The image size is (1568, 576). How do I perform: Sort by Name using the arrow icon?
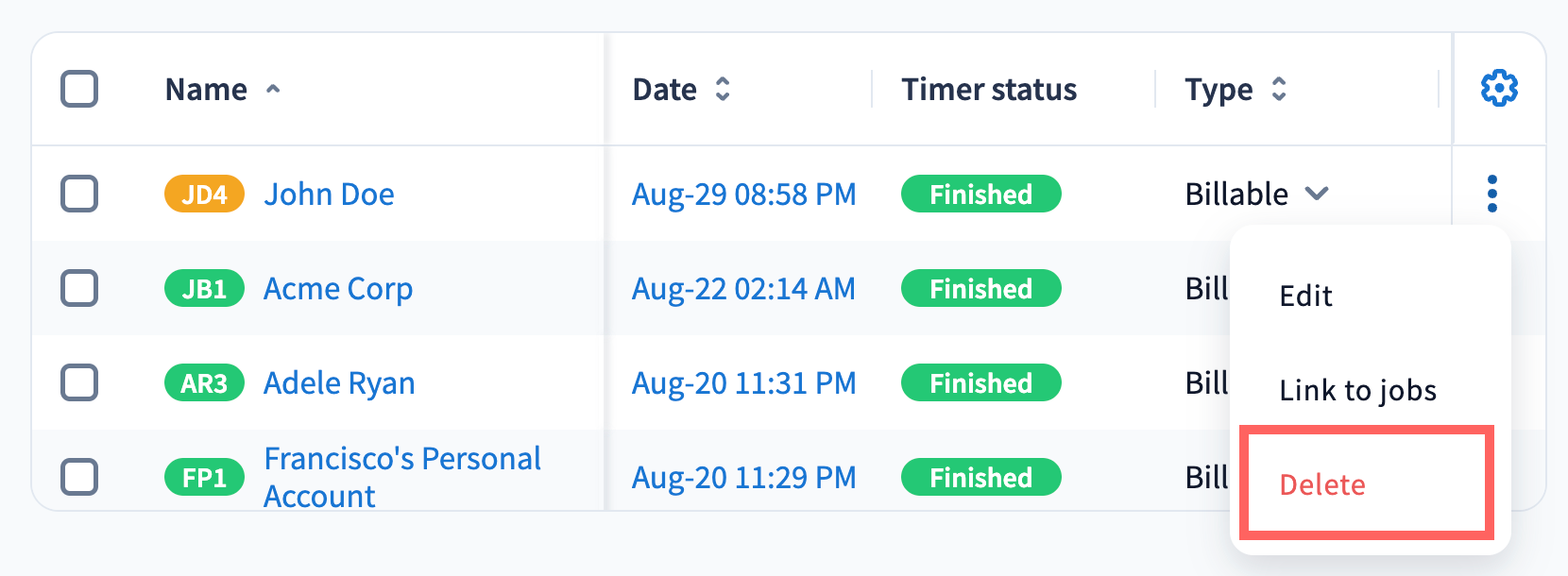click(x=273, y=90)
